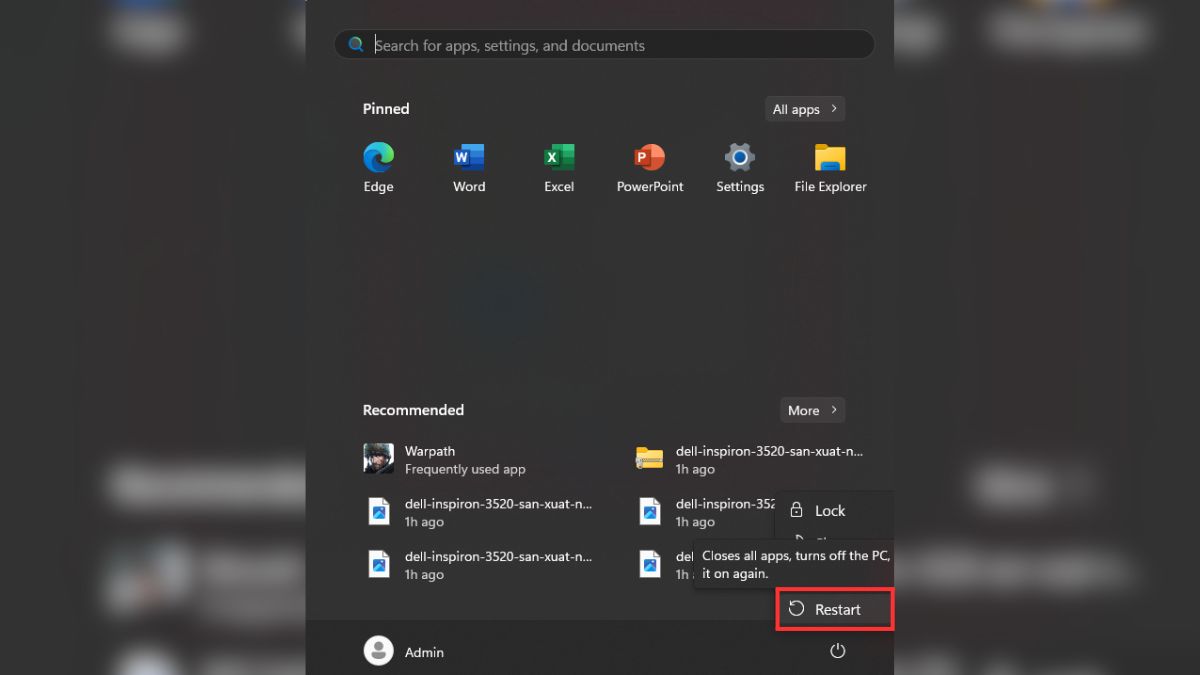The width and height of the screenshot is (1200, 675).
Task: Click the magnifier icon in search bar
Action: click(x=355, y=45)
